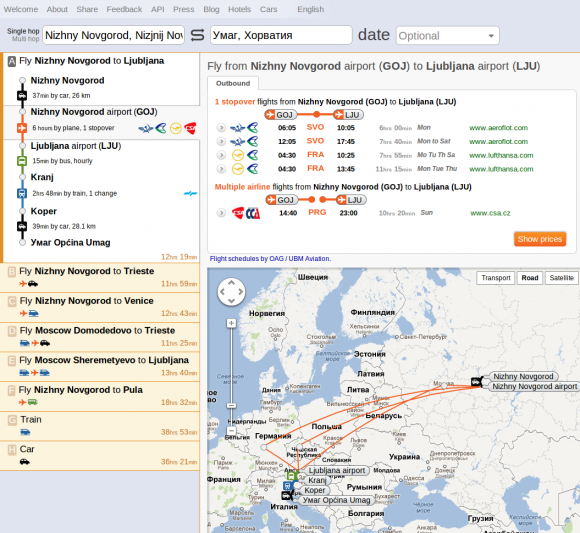Click green bus icon for Ljubljana to Kranj
This screenshot has height=533, width=580.
point(22,161)
